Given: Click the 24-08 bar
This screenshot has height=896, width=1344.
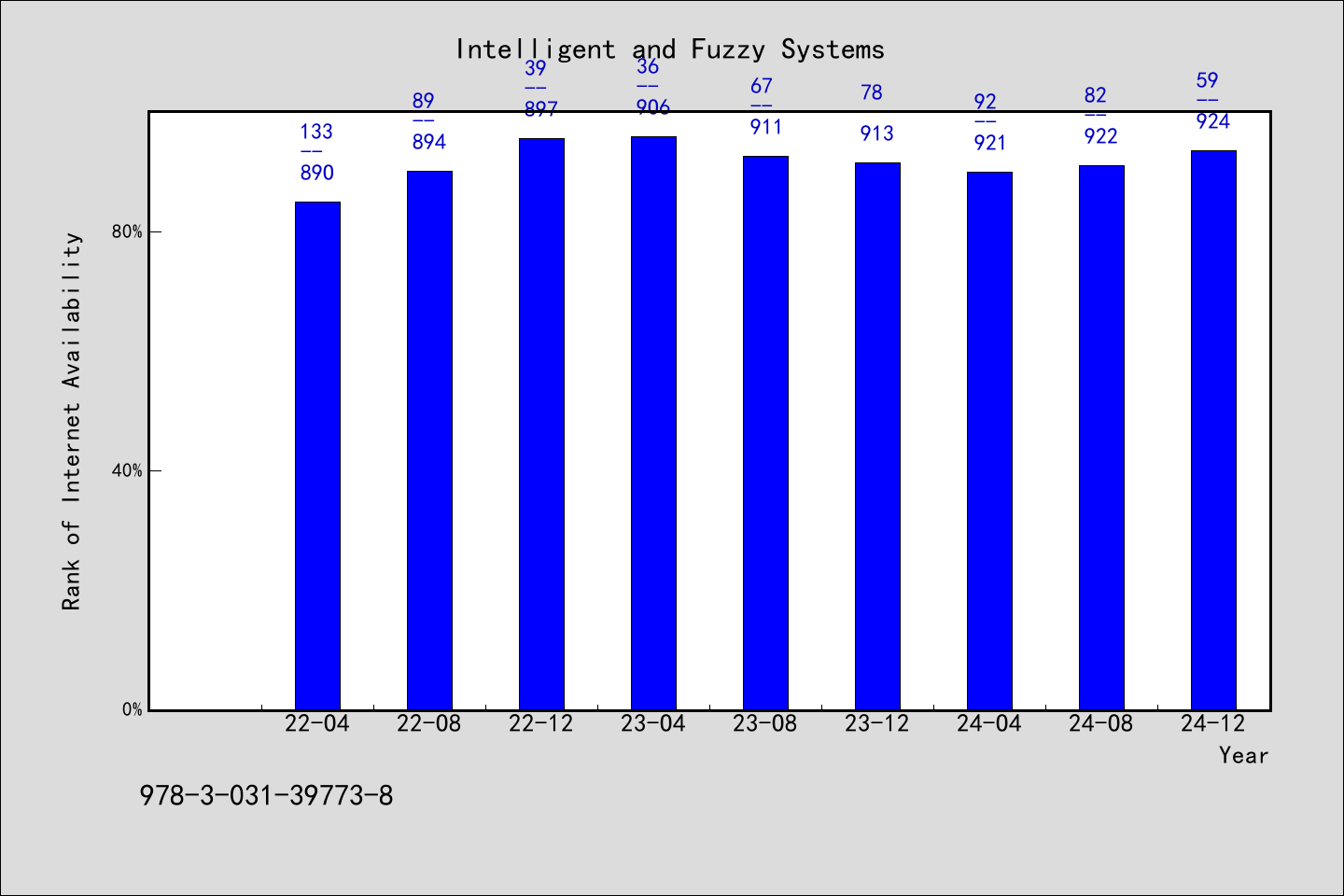Looking at the screenshot, I should tap(1101, 437).
